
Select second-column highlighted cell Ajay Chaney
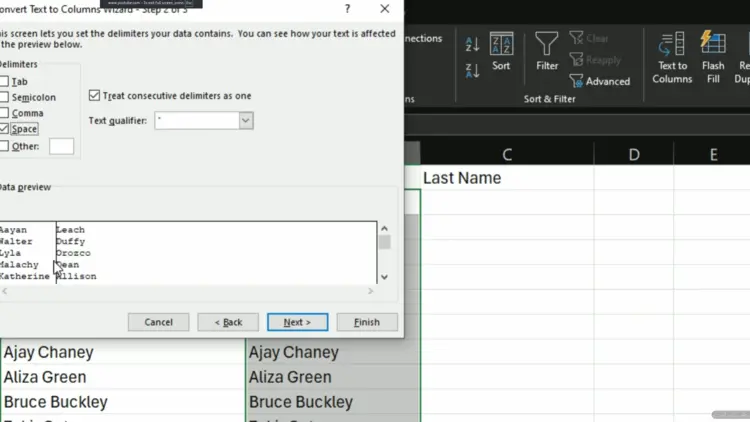[x=333, y=352]
